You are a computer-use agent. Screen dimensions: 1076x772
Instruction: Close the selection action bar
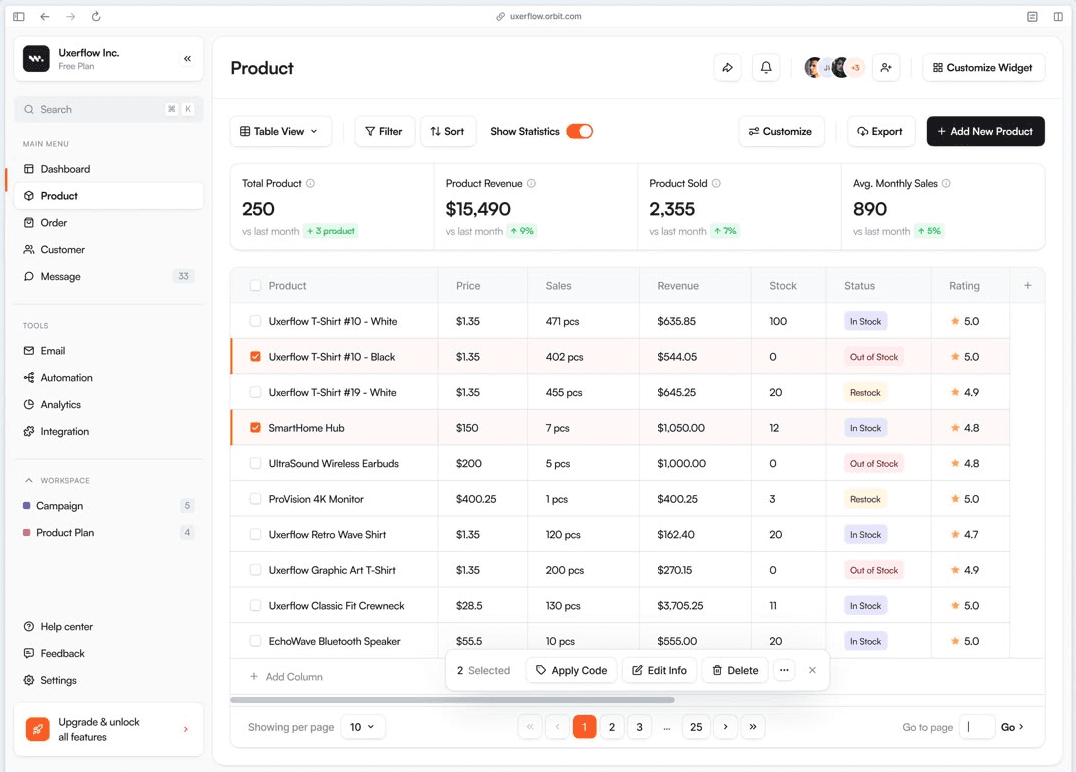[812, 670]
